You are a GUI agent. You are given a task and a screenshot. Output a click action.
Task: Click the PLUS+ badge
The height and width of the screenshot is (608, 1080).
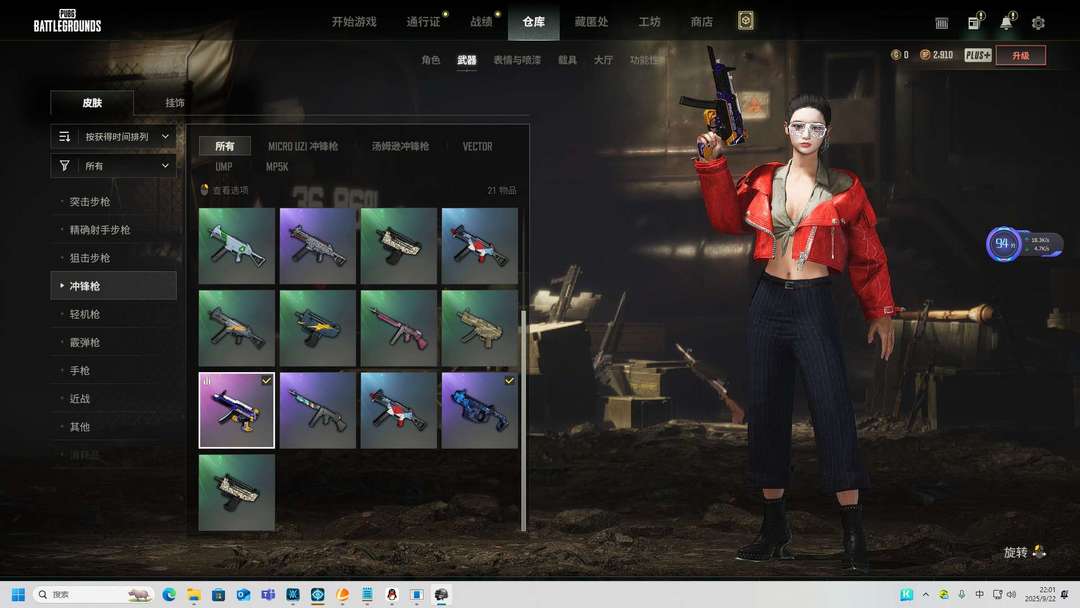[977, 55]
